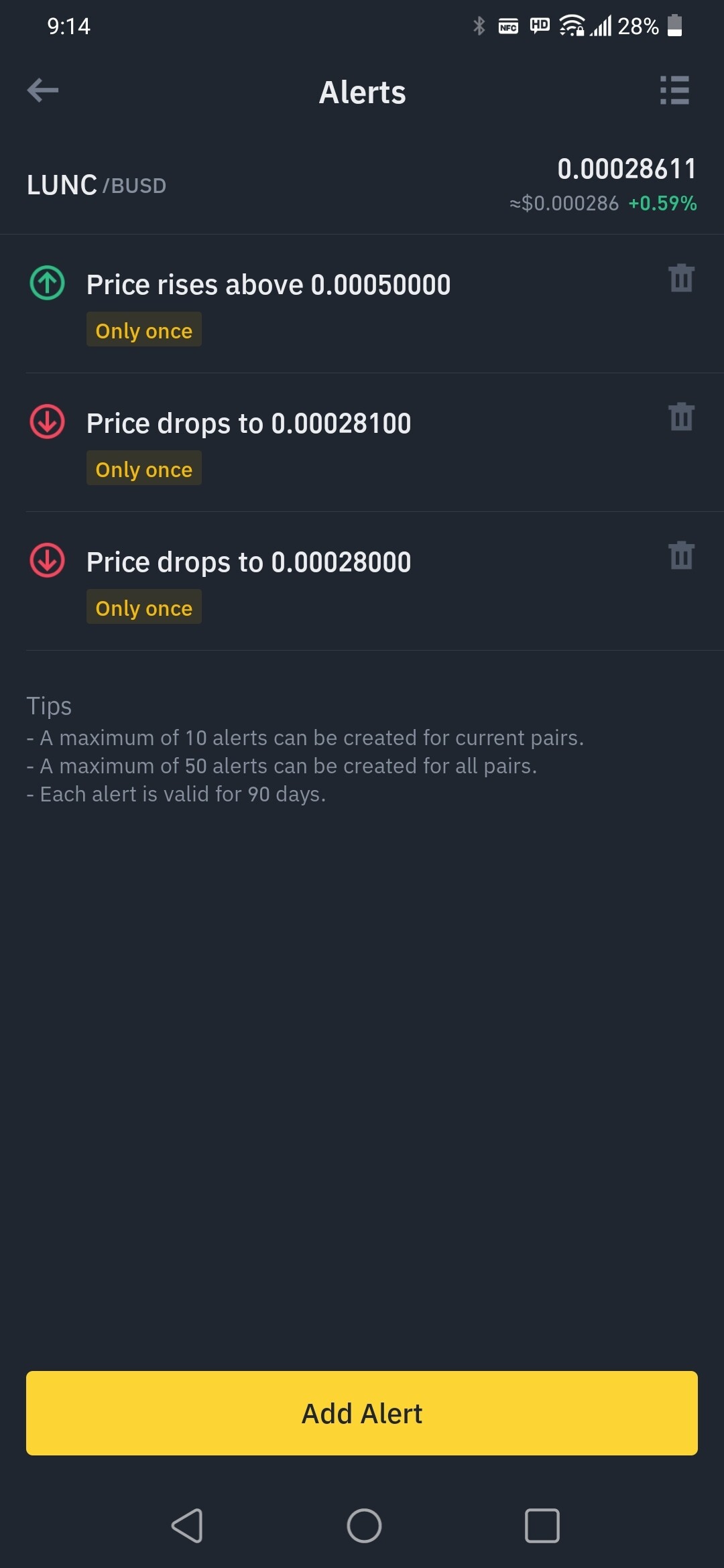Select Price drops to 0.00028000 alert
The image size is (724, 1568).
[x=249, y=562]
